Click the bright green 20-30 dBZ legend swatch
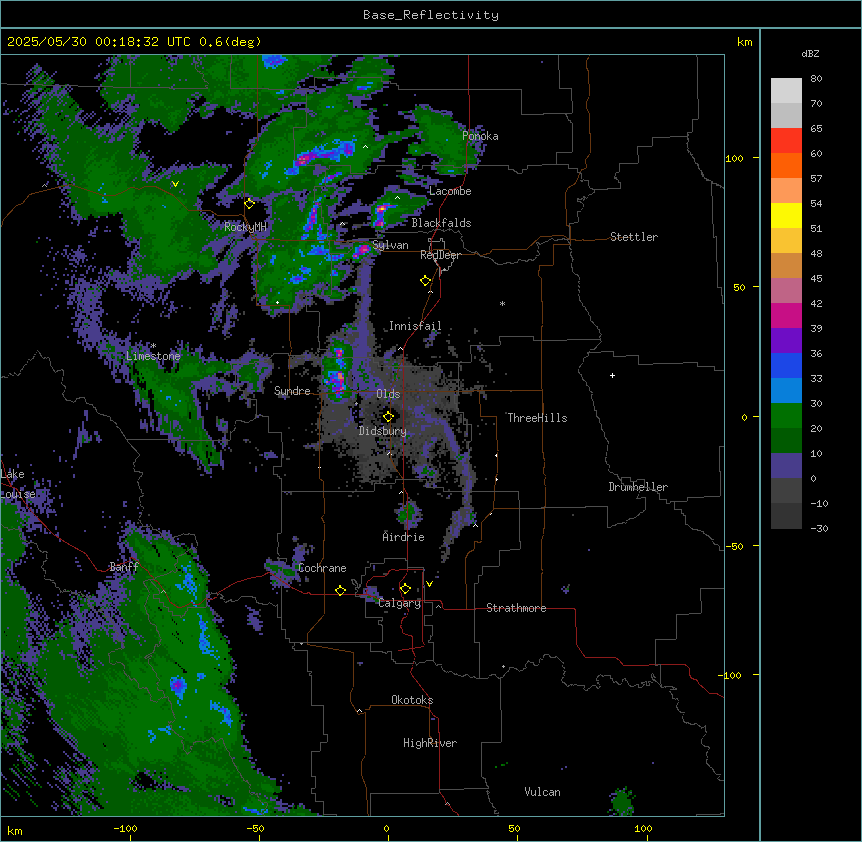 click(x=786, y=416)
